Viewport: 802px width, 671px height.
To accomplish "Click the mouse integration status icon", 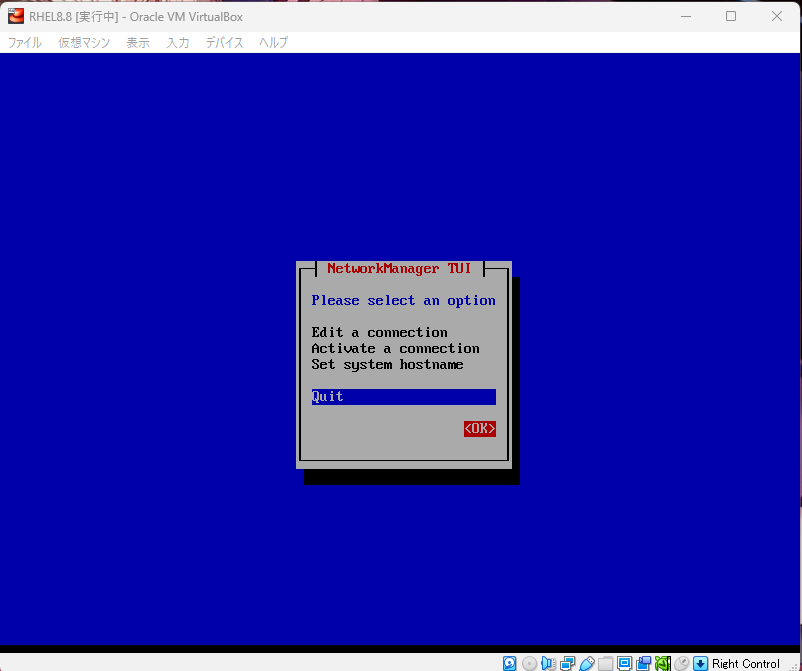I will tap(681, 663).
